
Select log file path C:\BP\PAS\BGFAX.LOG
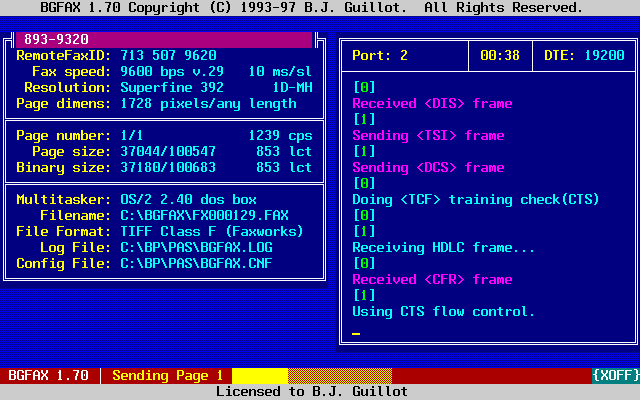point(196,247)
